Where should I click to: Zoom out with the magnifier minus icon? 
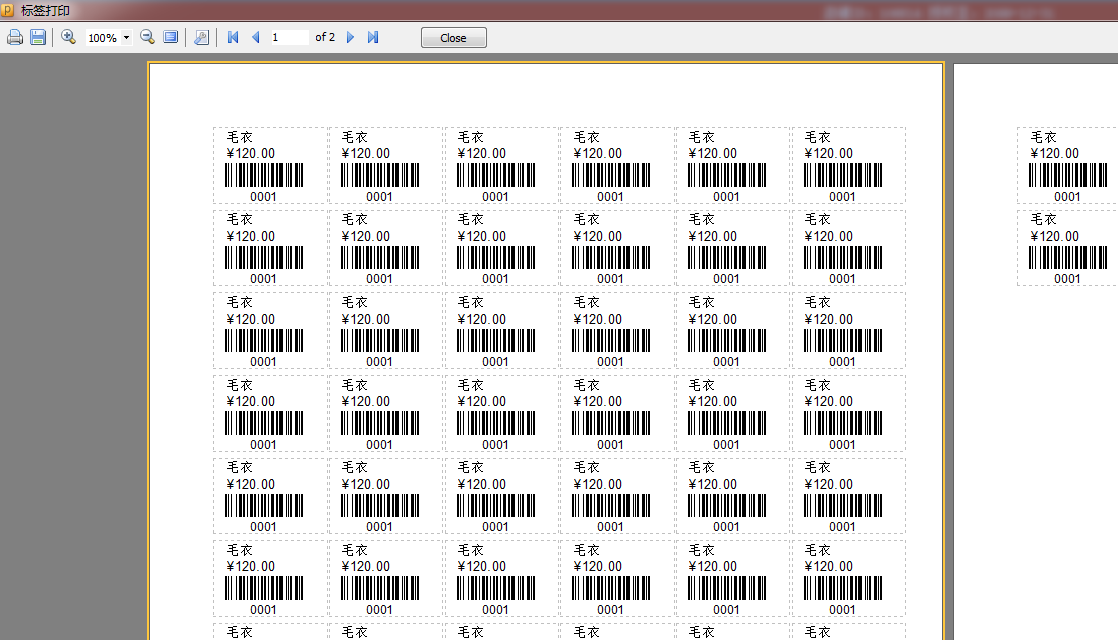tap(148, 37)
